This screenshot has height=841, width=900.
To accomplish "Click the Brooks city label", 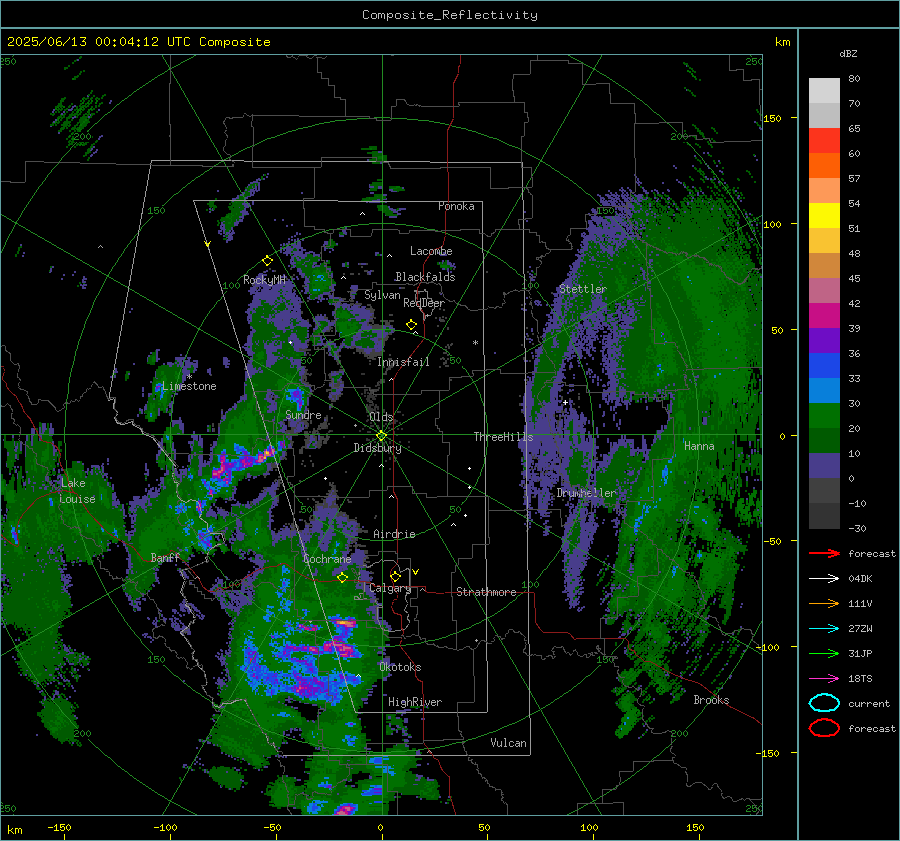I will (x=711, y=700).
